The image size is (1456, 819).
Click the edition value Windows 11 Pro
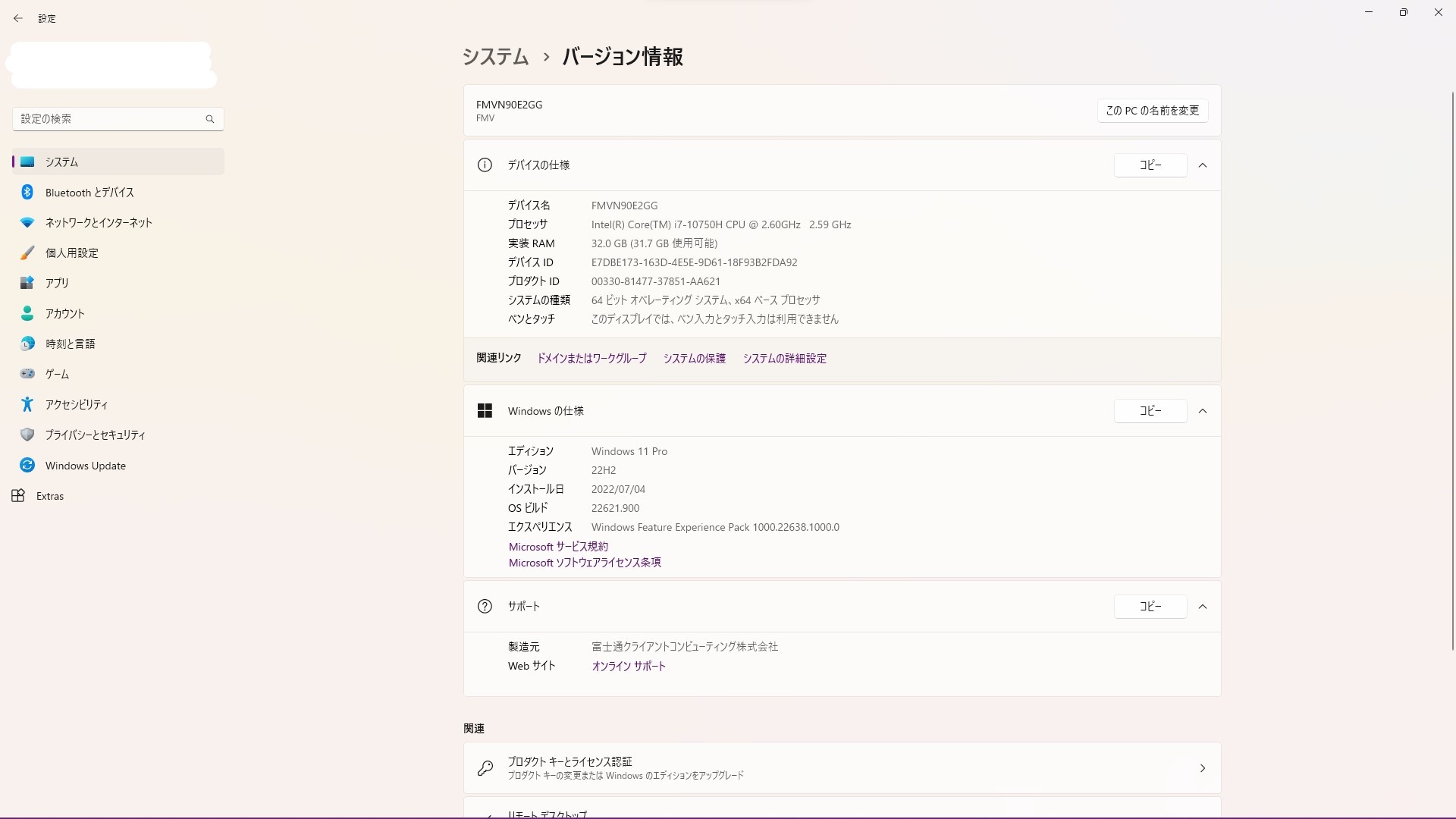click(x=629, y=451)
